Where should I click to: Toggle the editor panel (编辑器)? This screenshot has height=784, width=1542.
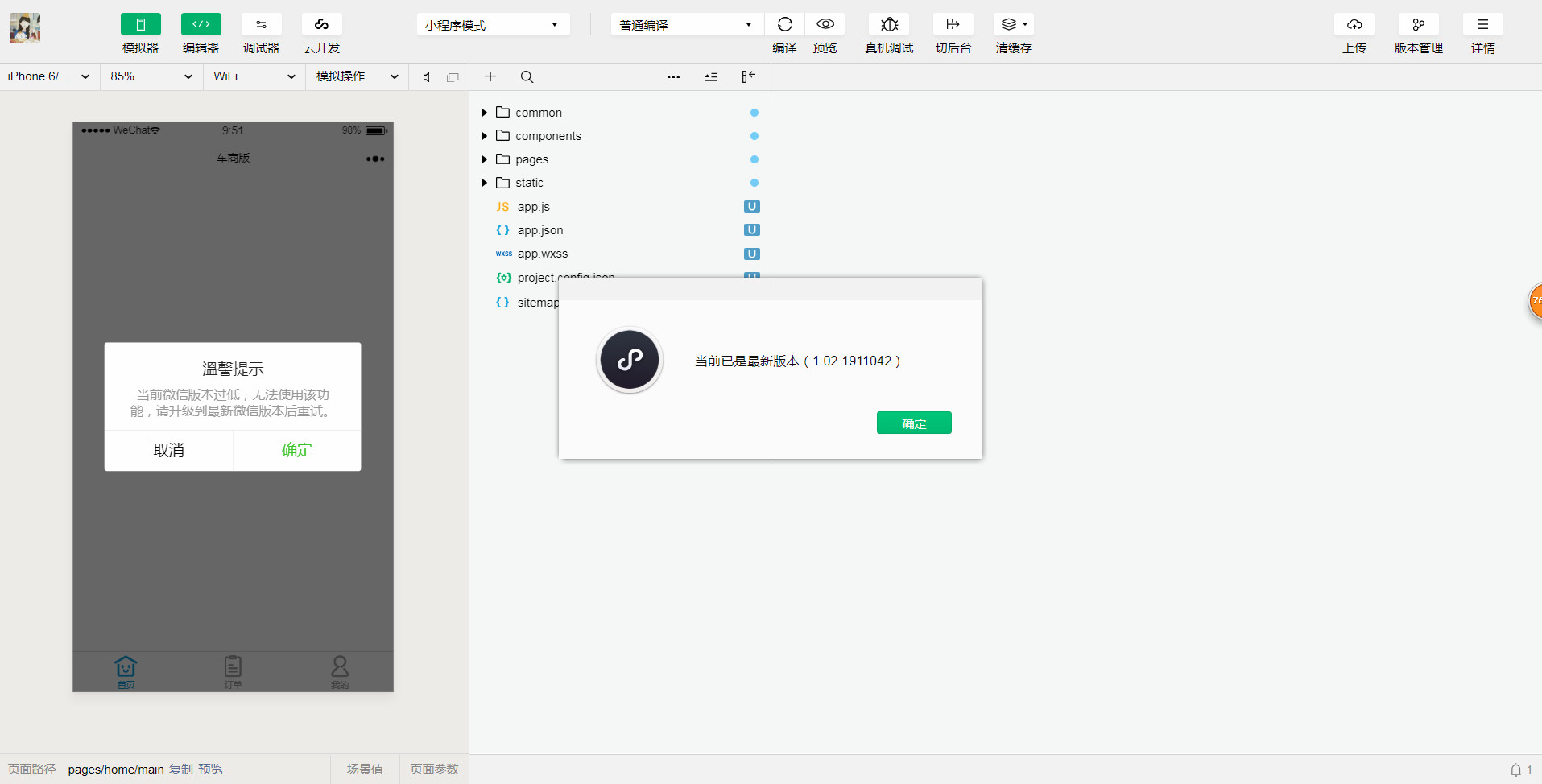pos(201,25)
